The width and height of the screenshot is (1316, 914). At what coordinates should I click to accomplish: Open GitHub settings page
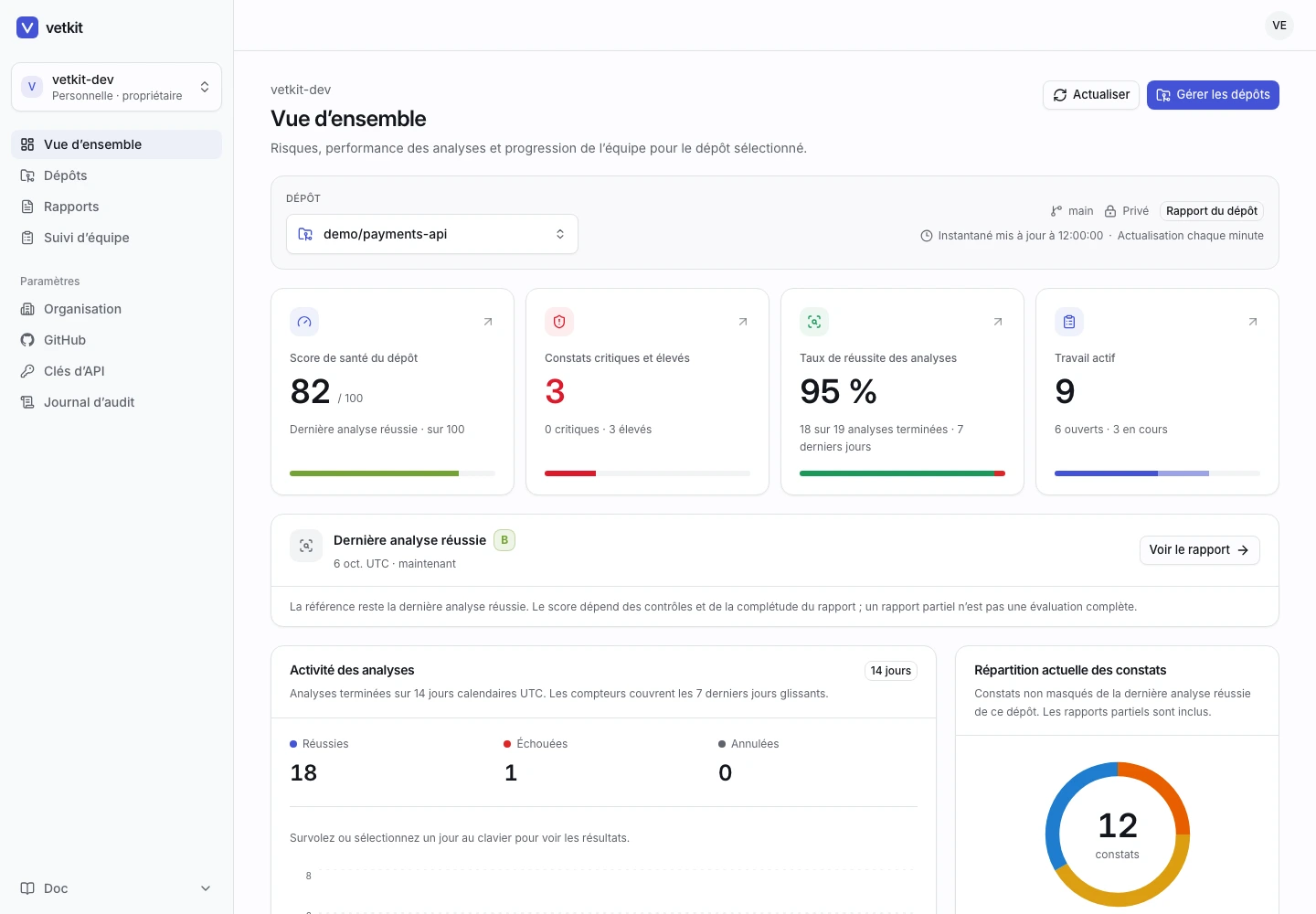click(x=116, y=340)
